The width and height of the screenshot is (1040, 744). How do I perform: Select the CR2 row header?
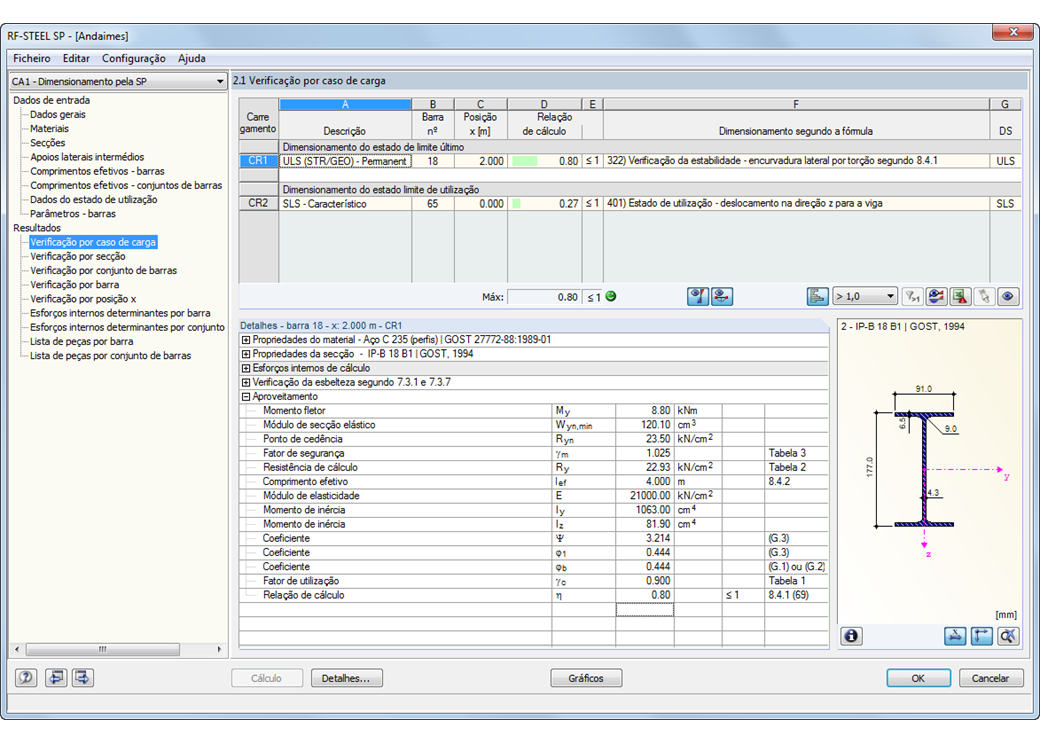(259, 204)
